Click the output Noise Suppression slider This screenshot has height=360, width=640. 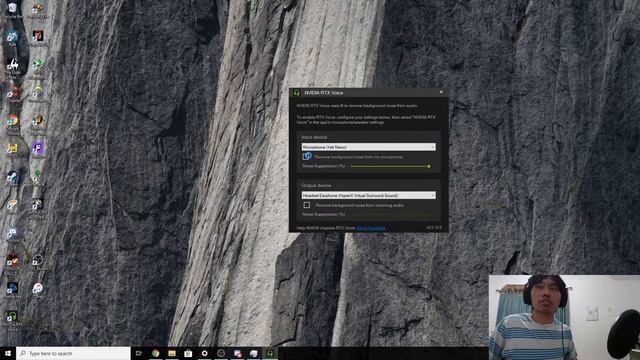point(390,214)
